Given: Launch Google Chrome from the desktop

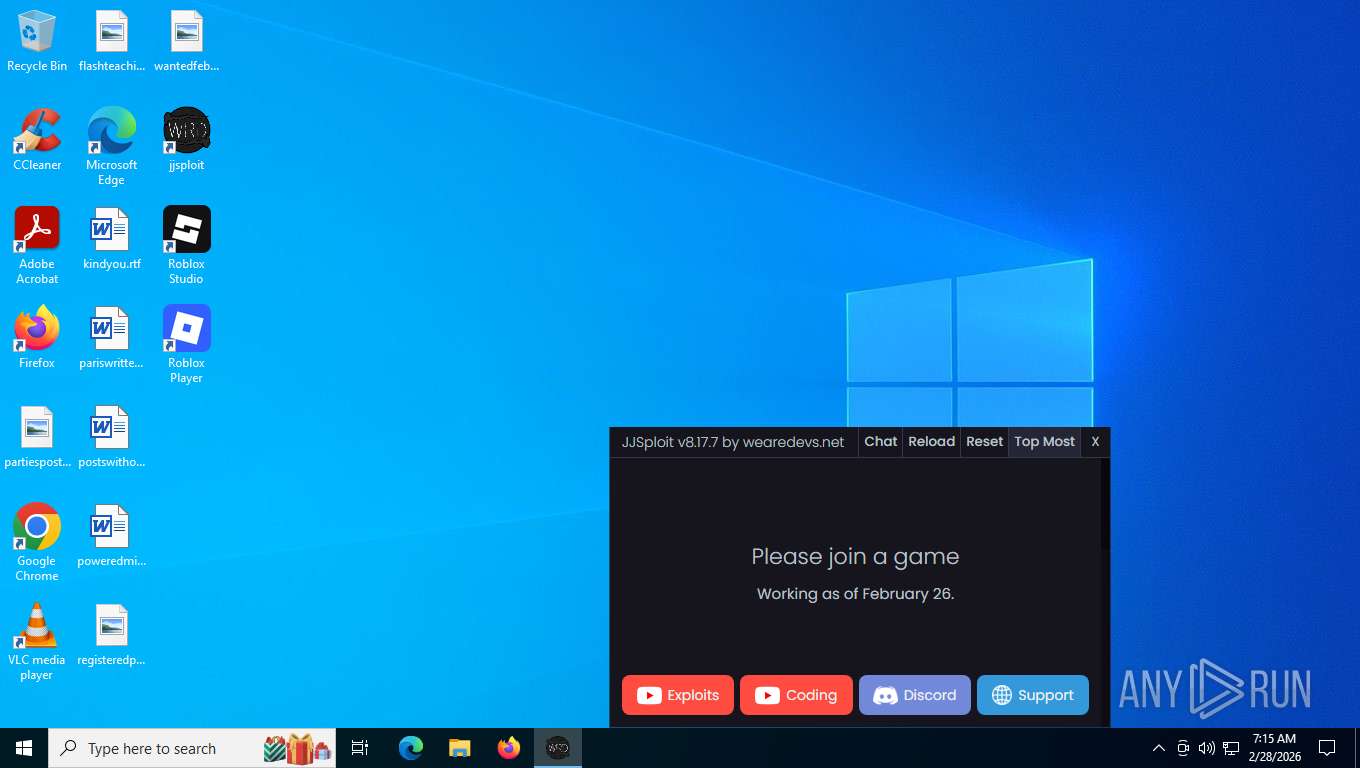Looking at the screenshot, I should 37,543.
